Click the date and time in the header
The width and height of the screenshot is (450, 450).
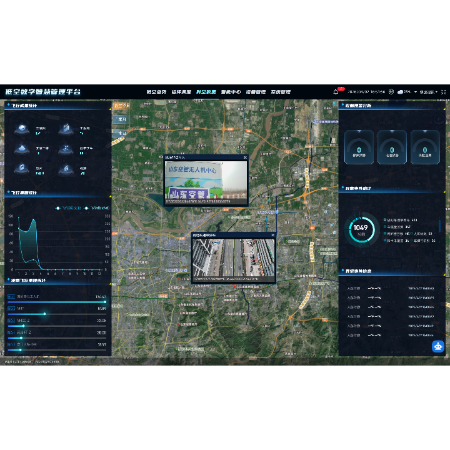coord(366,92)
